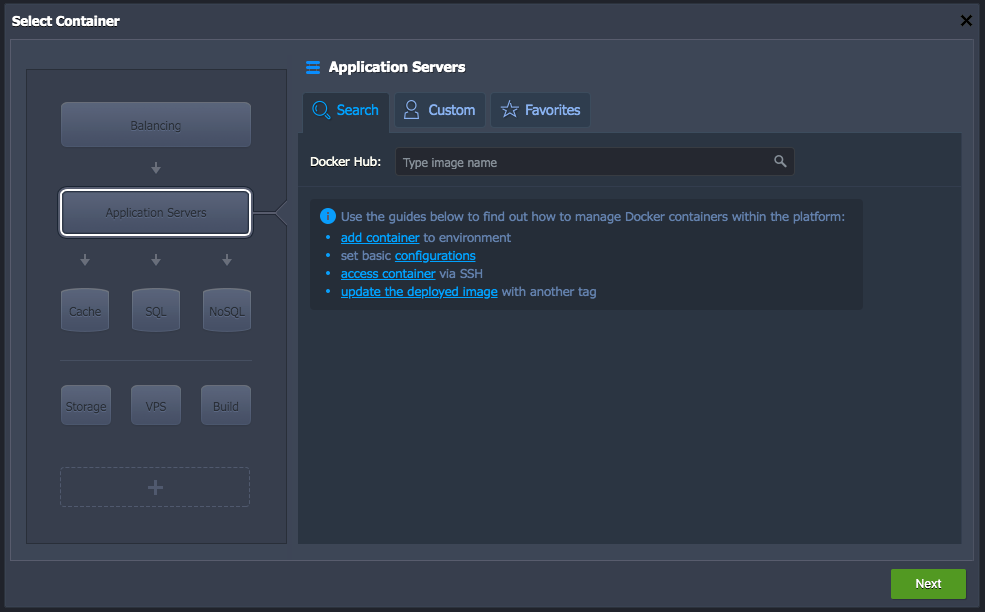
Task: Click the magnifier icon inside Docker Hub field
Action: 780,161
